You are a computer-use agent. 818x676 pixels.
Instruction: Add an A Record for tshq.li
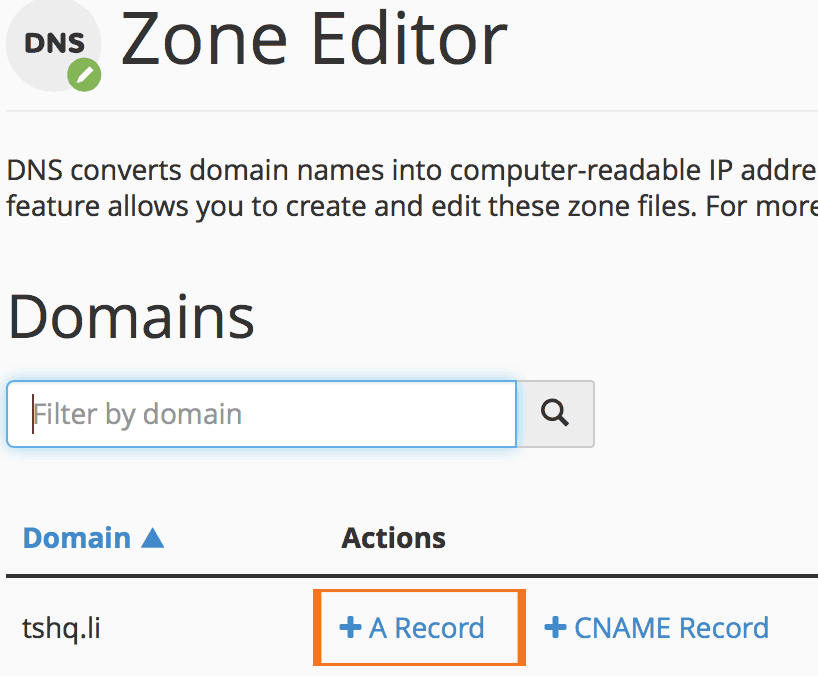click(x=412, y=627)
